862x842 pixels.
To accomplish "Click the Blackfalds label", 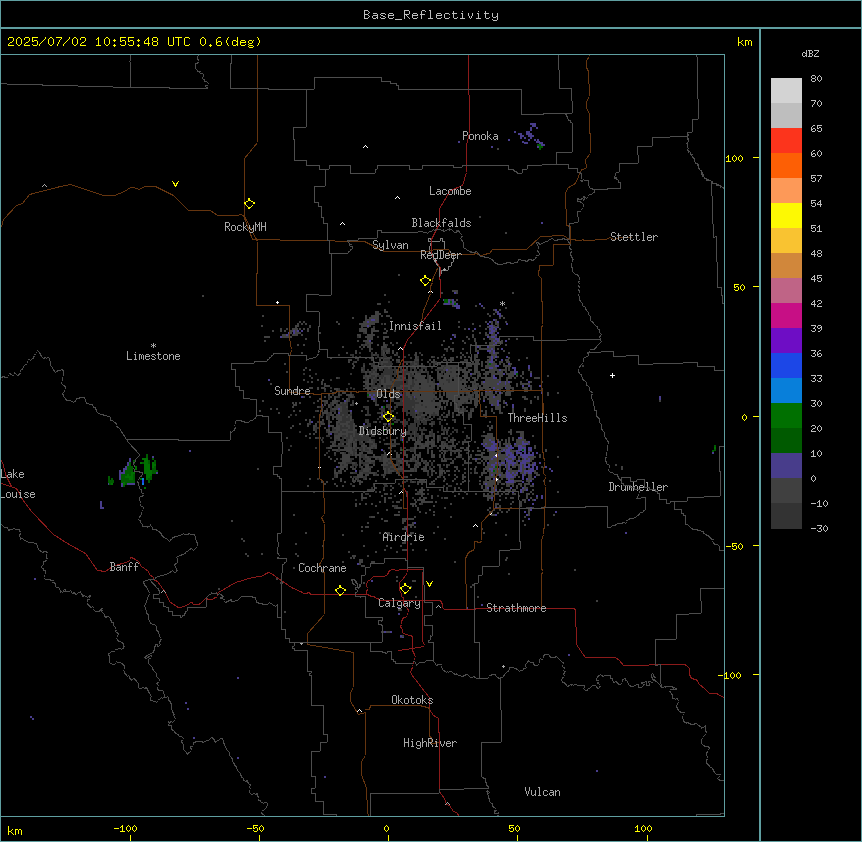I will click(441, 223).
